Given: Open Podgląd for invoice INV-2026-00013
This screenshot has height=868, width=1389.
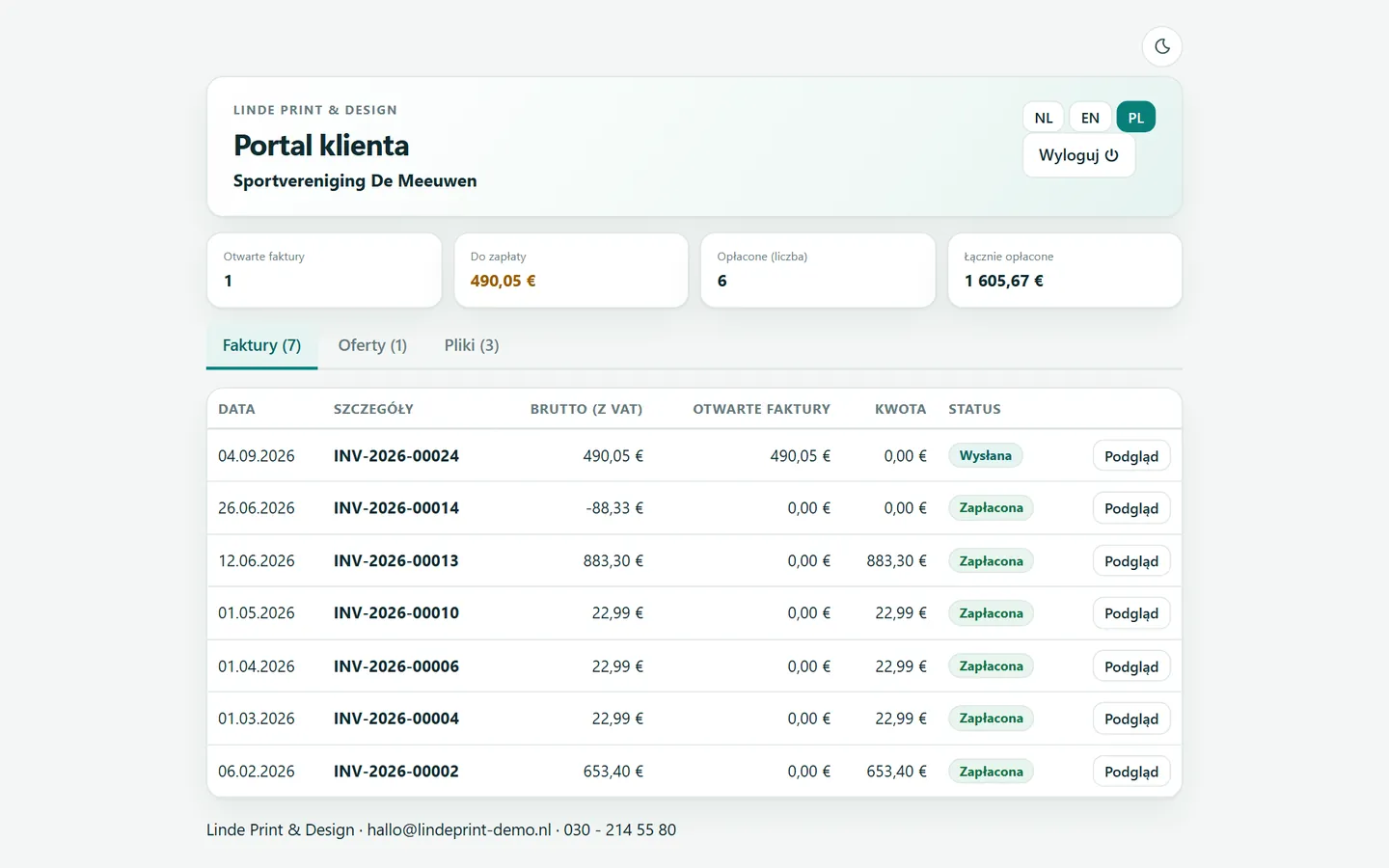Looking at the screenshot, I should pos(1131,561).
